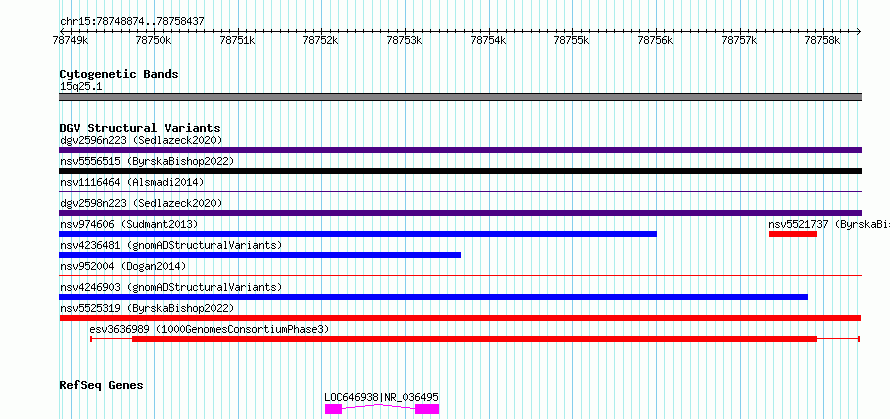Click the nsv4236481 (gnomADStructuralVariants) label

171,245
